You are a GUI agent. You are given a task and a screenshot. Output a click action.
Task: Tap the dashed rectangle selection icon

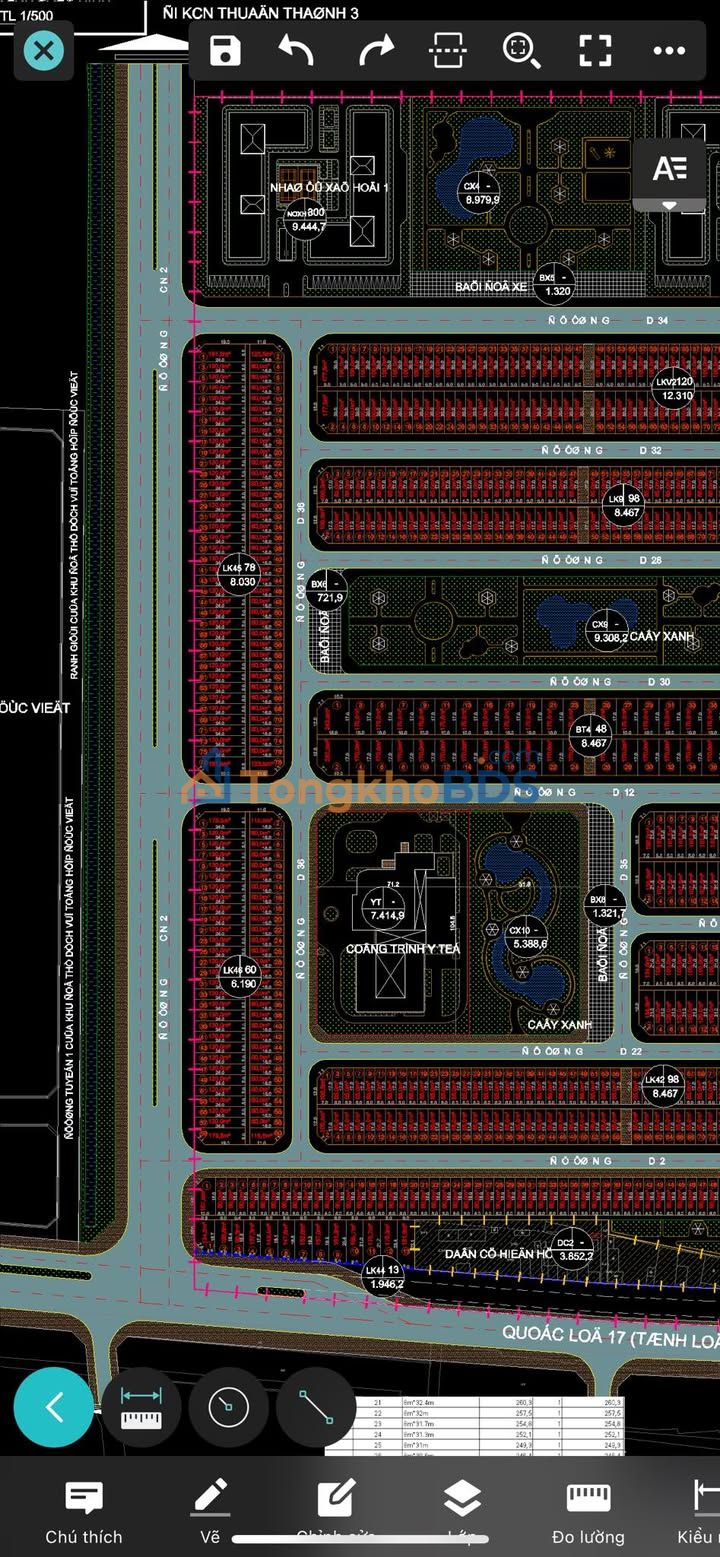point(448,51)
